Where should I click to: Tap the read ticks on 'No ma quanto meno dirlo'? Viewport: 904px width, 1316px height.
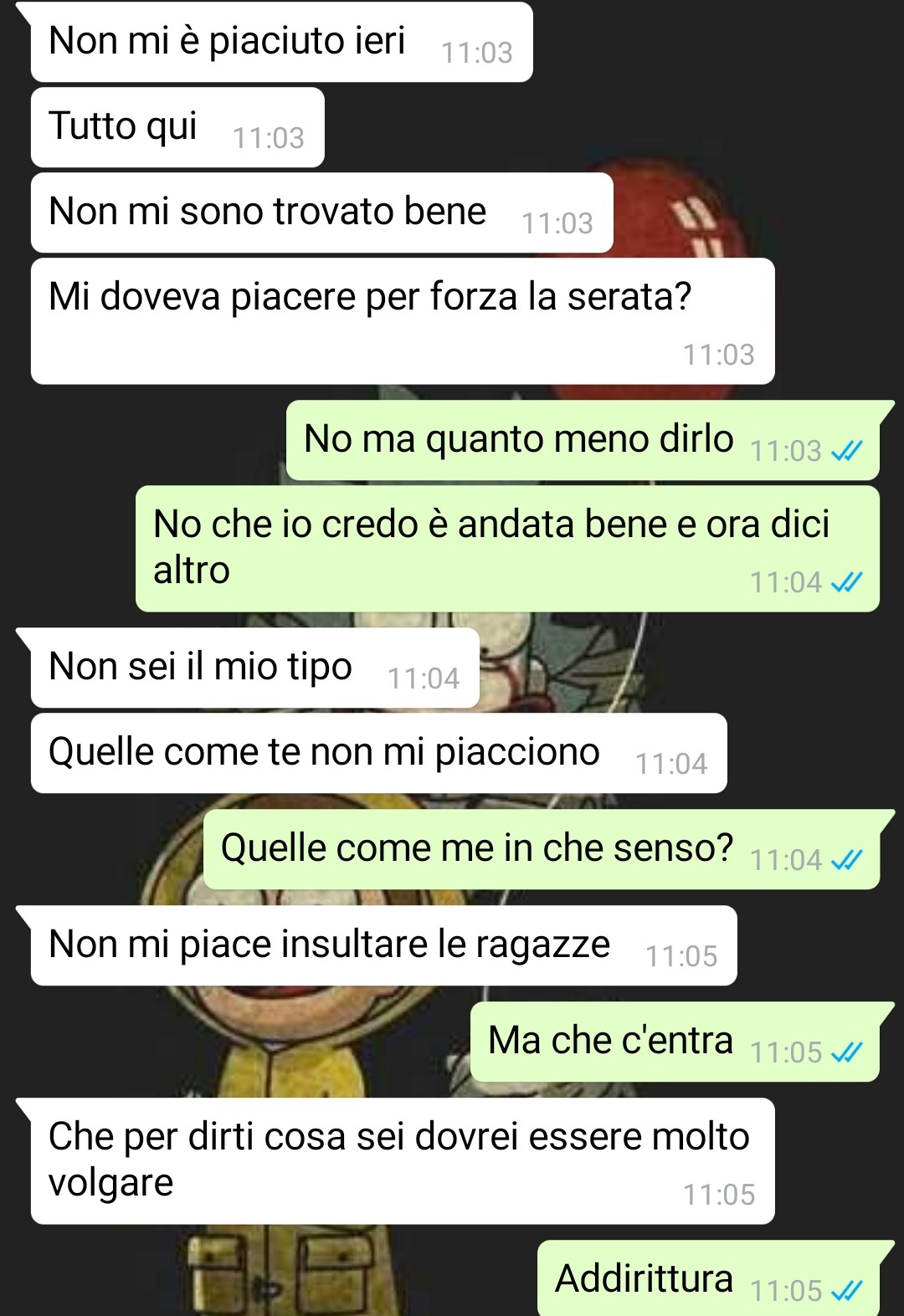(846, 451)
